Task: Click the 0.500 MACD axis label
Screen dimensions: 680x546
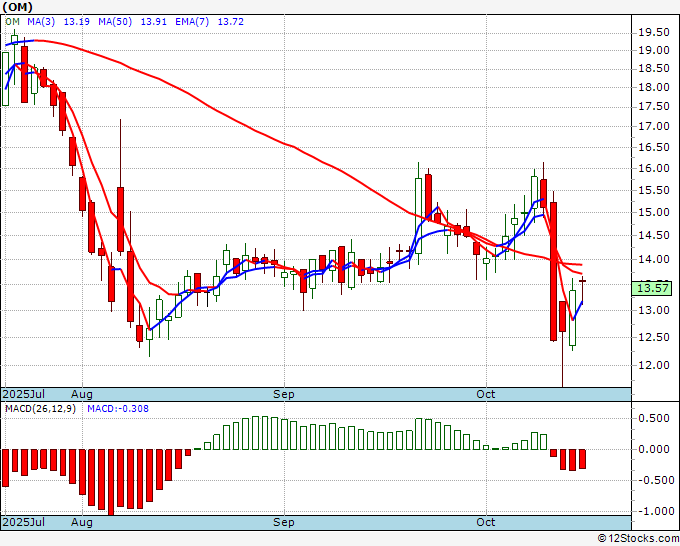Action: tap(654, 418)
